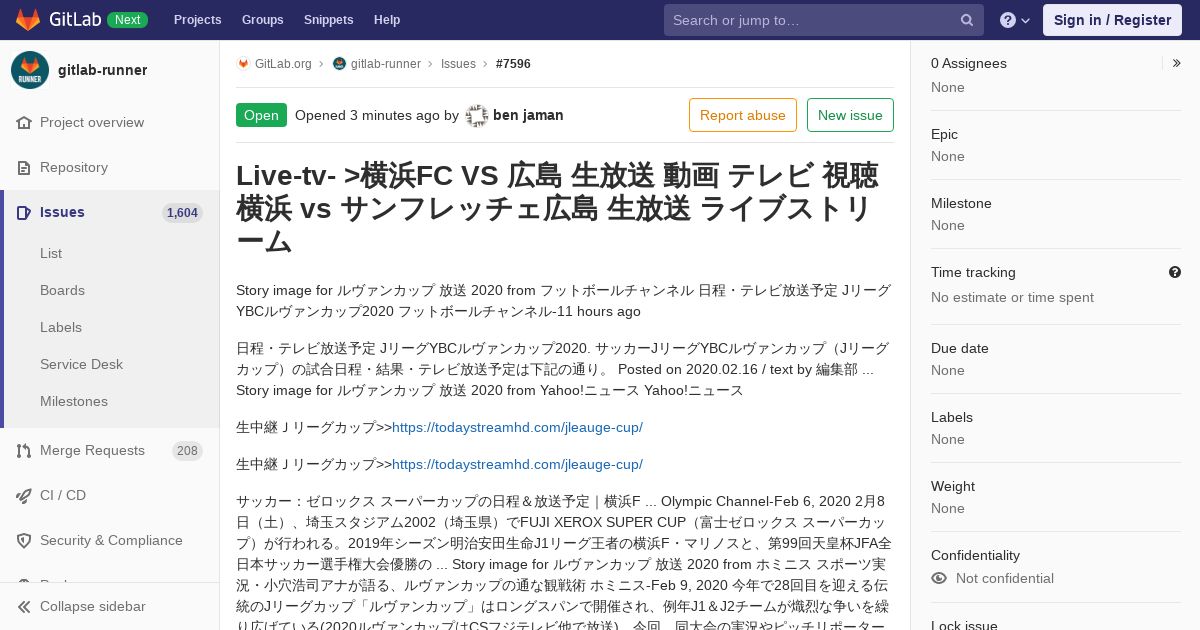This screenshot has height=630, width=1200.
Task: Click the search magnifier icon
Action: tap(967, 20)
